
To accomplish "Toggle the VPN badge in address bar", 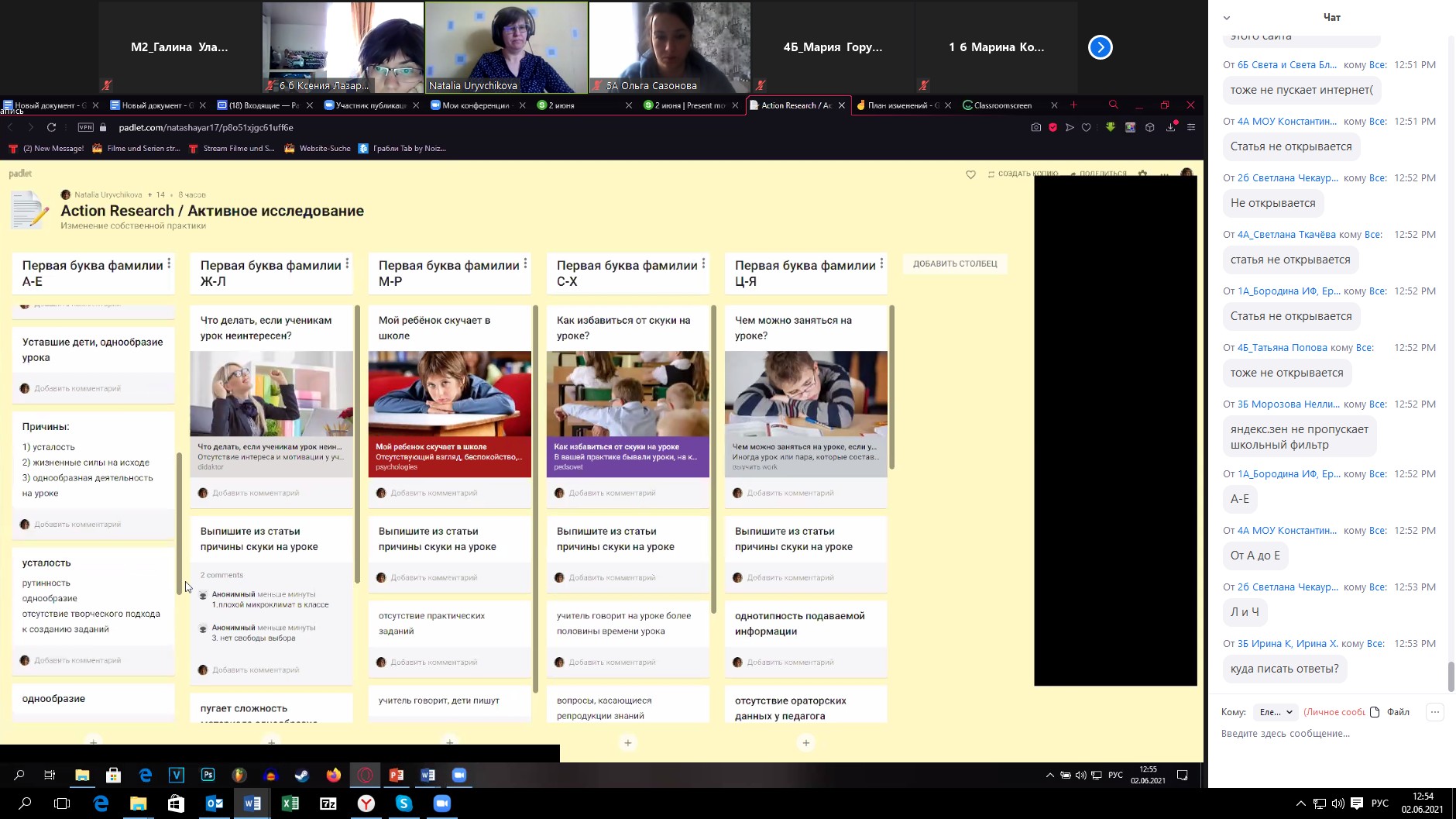I will tap(86, 127).
